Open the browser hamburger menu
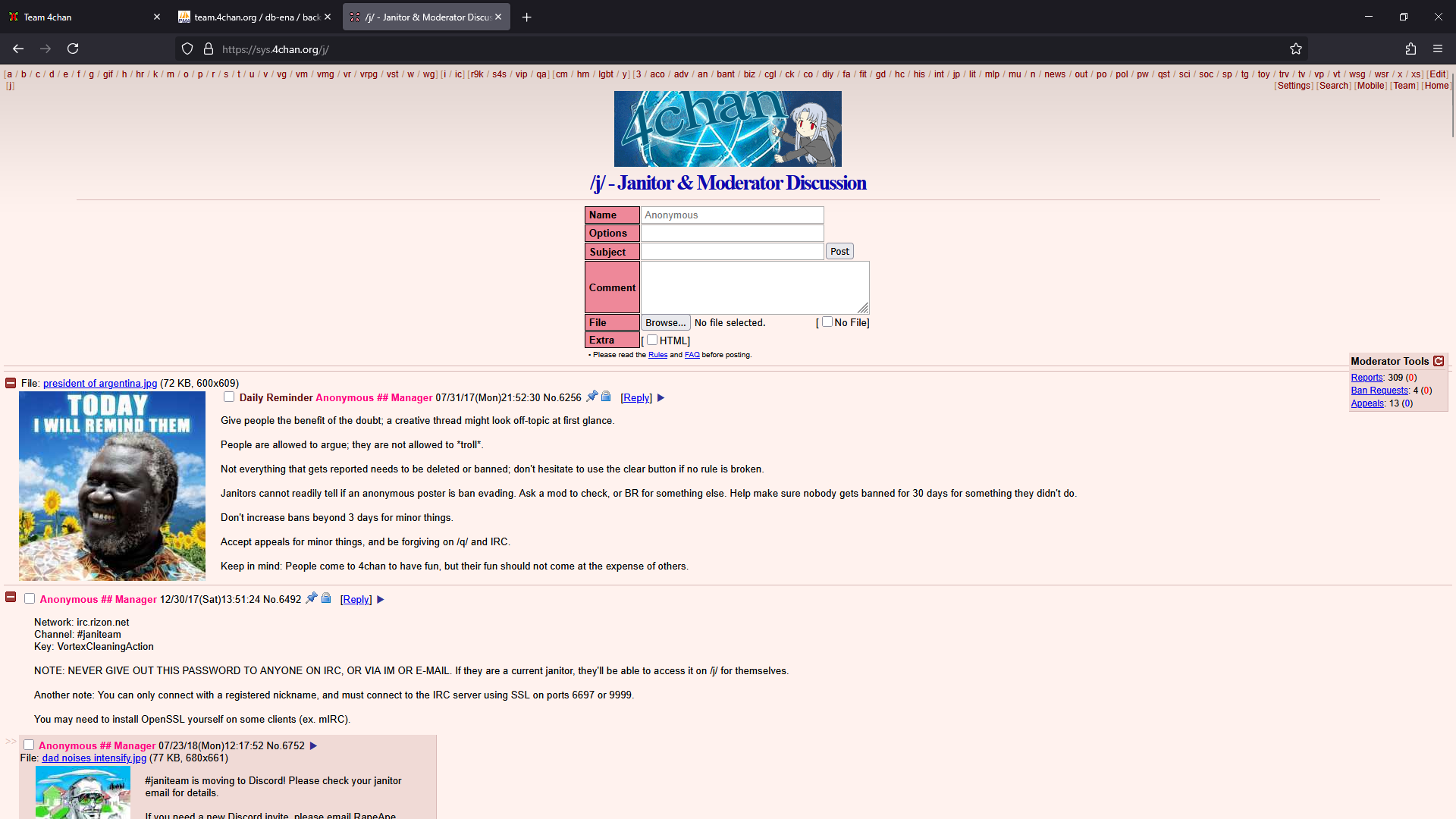 [1438, 49]
